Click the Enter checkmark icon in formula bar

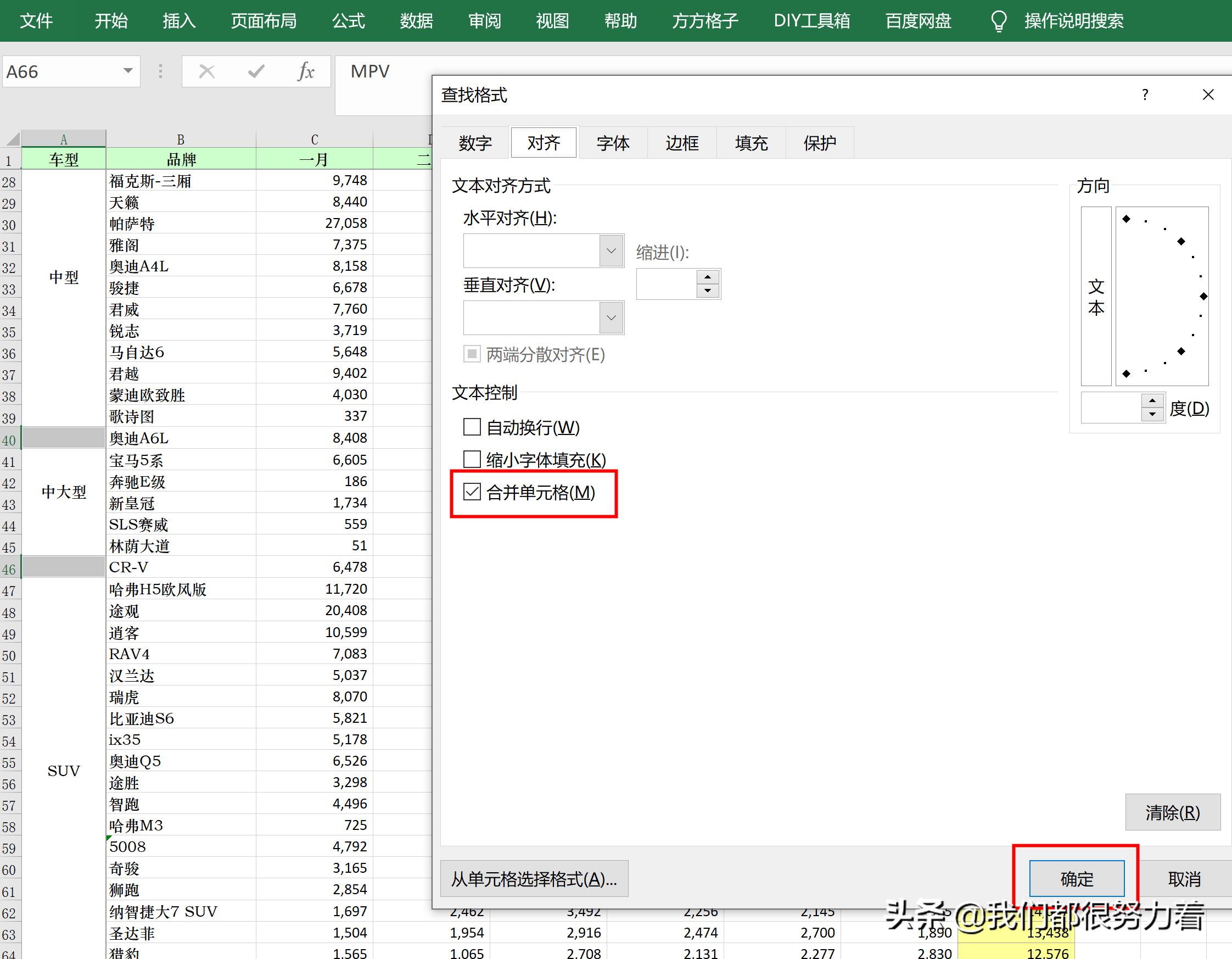255,71
